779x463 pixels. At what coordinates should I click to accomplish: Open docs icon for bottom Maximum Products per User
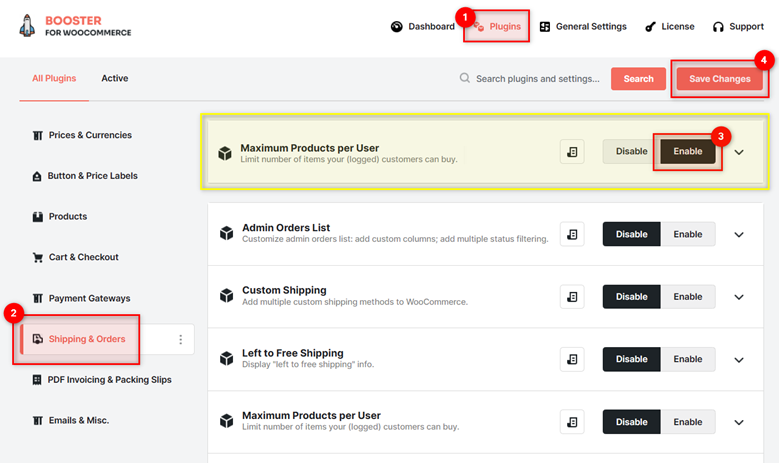pos(572,422)
